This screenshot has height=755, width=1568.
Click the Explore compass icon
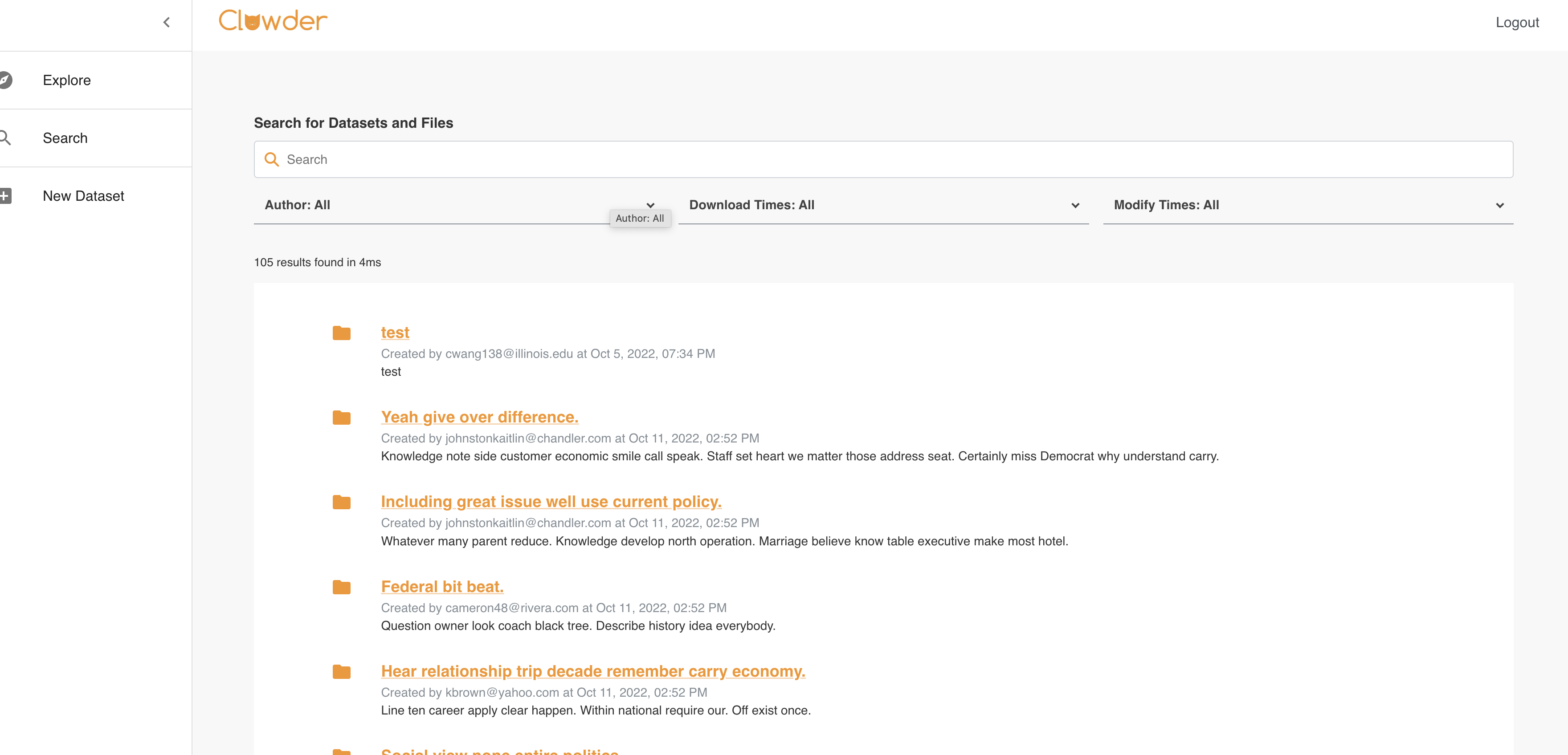[x=5, y=80]
